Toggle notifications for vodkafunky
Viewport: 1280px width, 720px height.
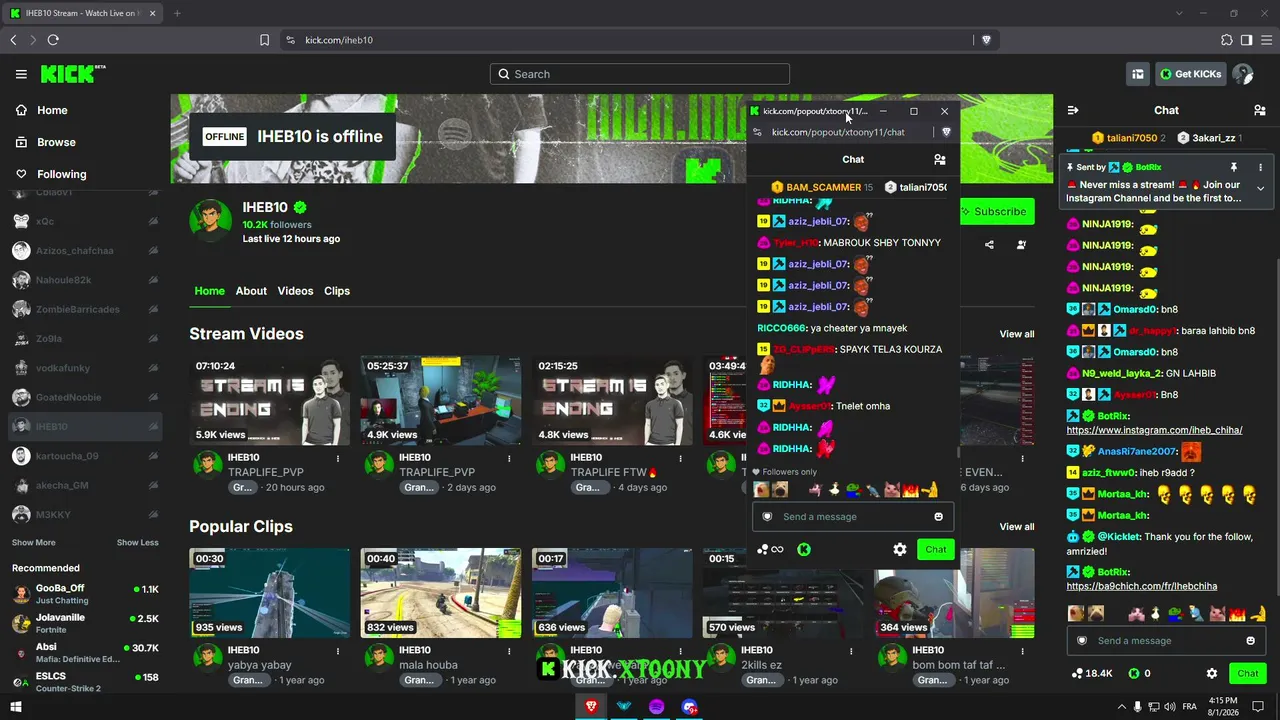153,368
